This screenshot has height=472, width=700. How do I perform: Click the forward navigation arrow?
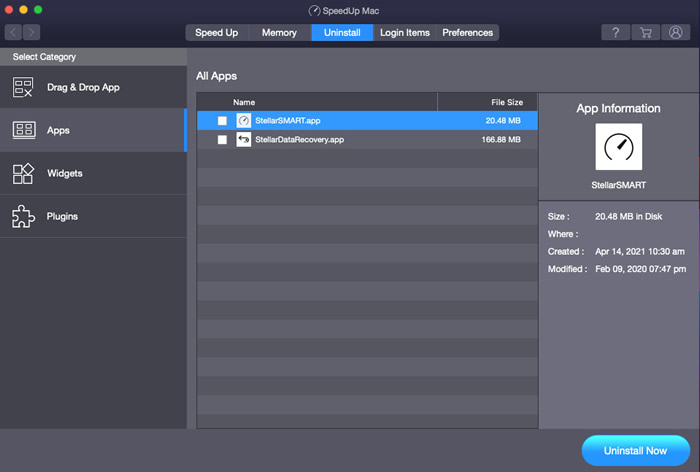pos(31,32)
